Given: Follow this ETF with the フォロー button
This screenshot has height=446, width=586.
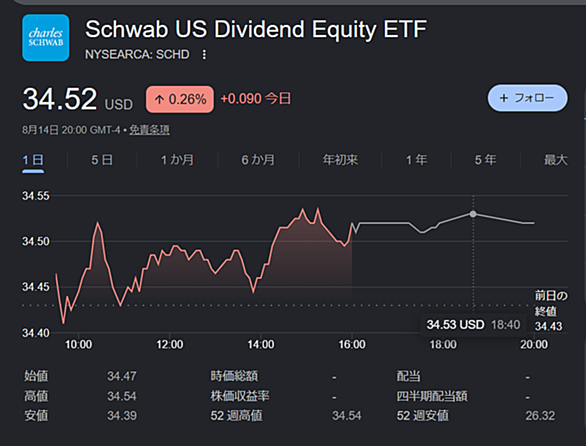Looking at the screenshot, I should [528, 98].
